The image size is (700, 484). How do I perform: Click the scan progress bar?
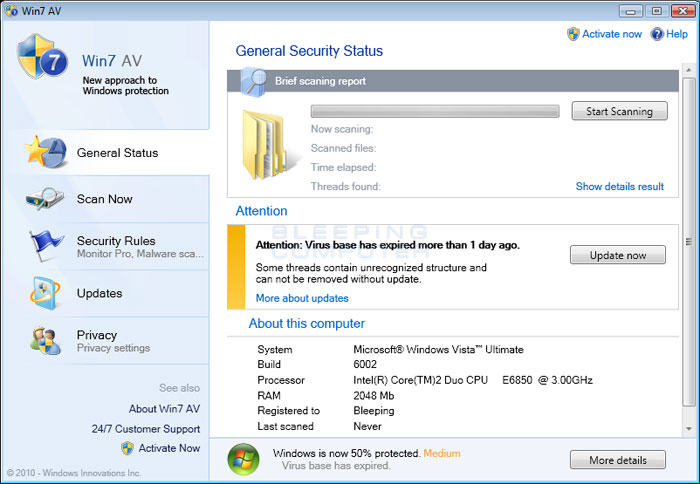(x=434, y=111)
